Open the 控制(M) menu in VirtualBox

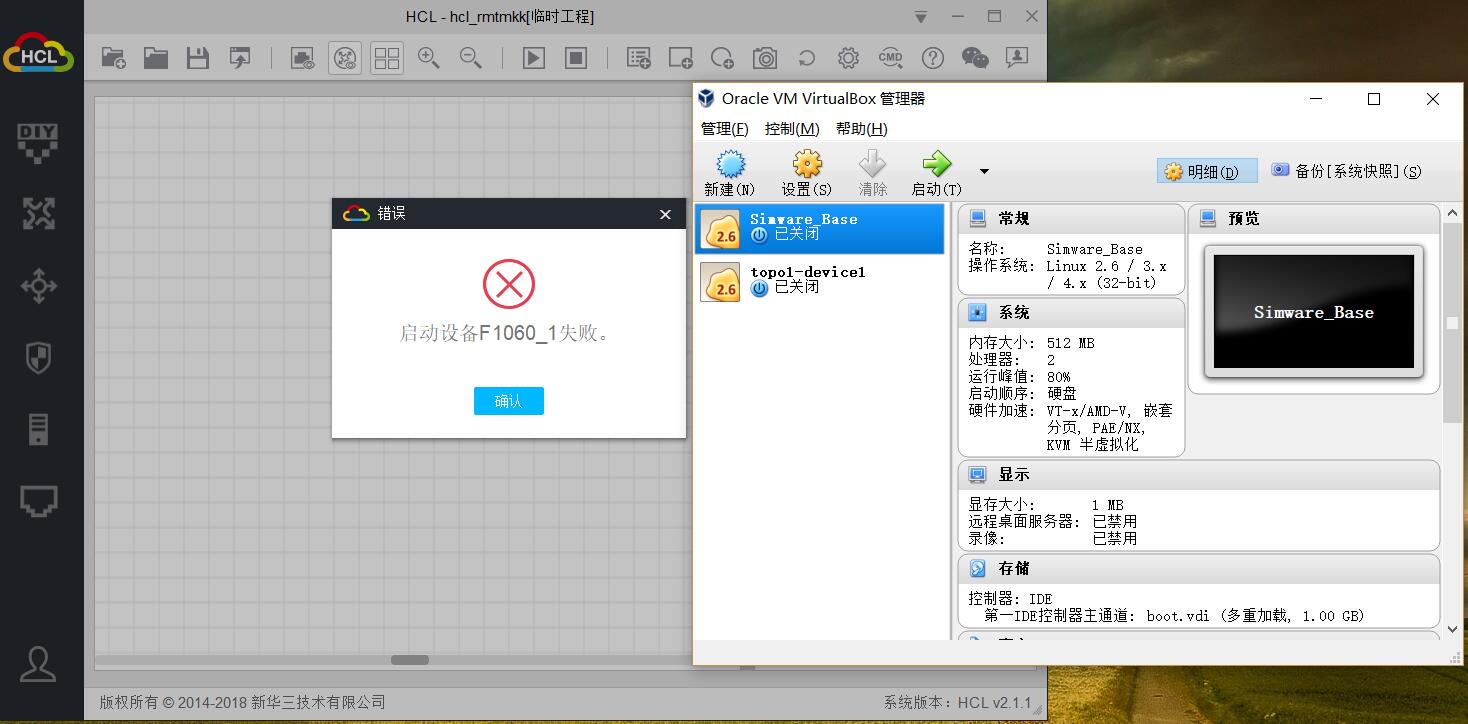(792, 129)
